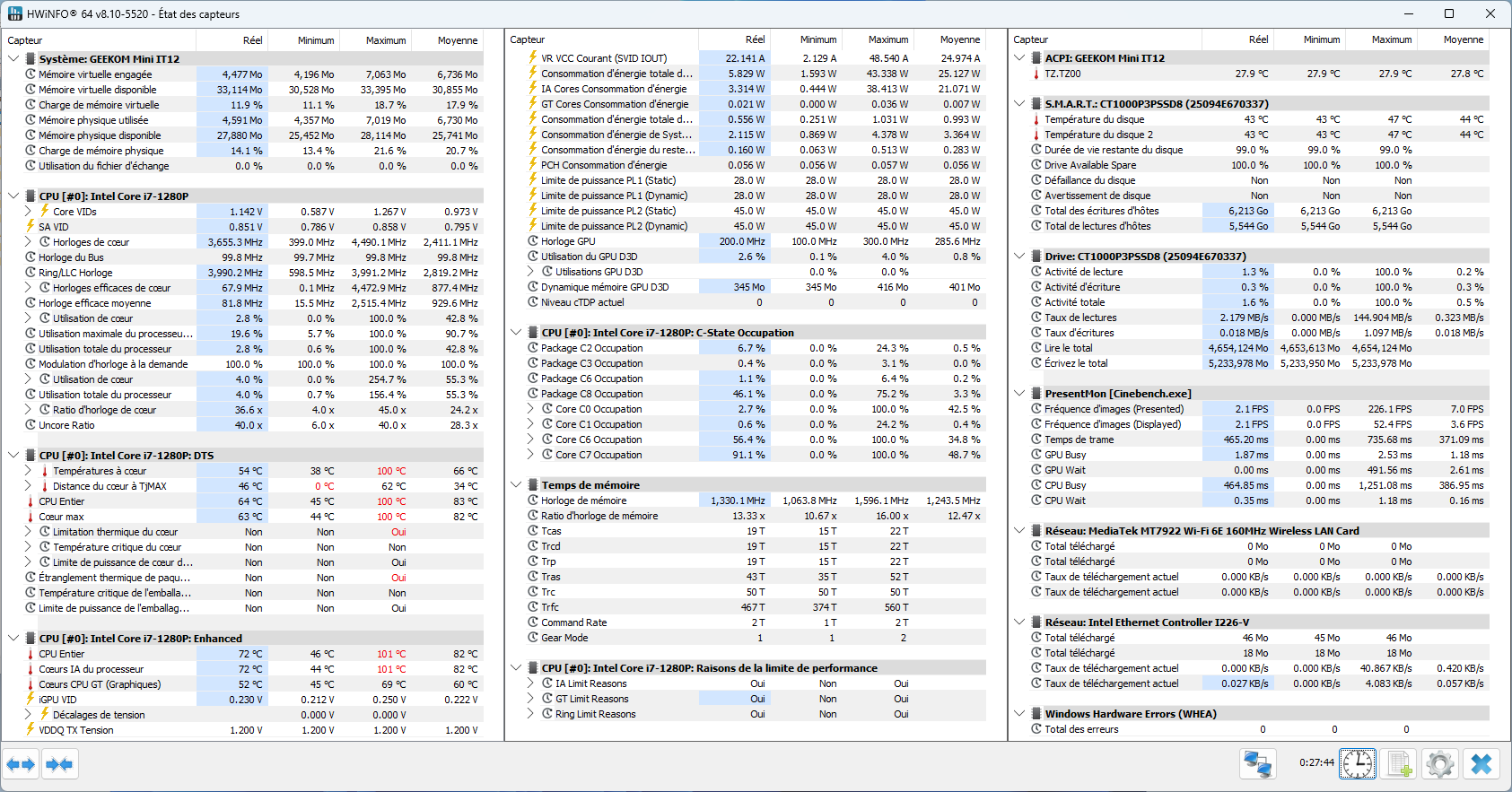This screenshot has width=1512, height=792.
Task: Collapse the Système: GEEKOM Mini IT12 section
Action: [x=13, y=59]
